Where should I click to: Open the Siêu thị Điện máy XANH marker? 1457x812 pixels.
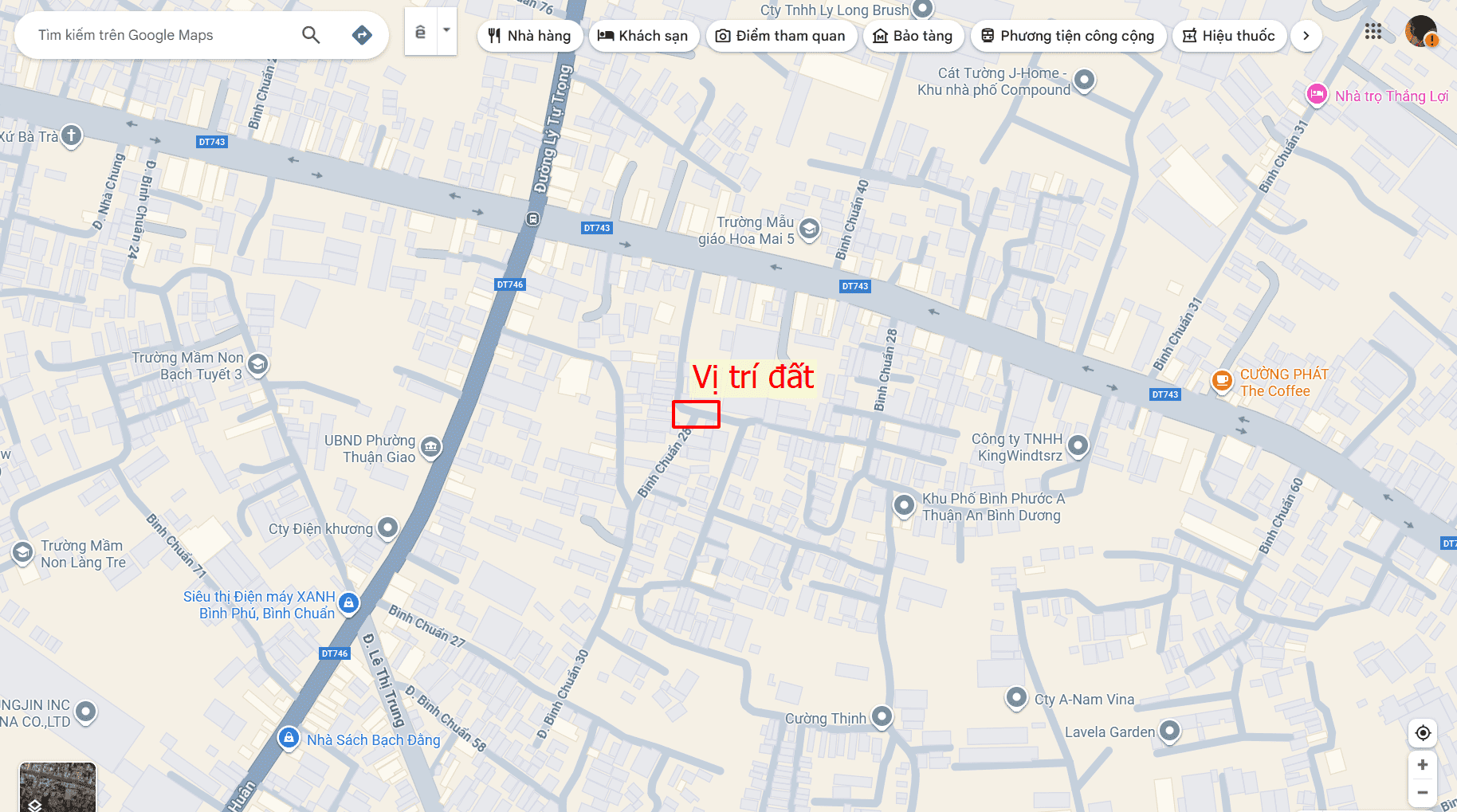click(x=348, y=604)
